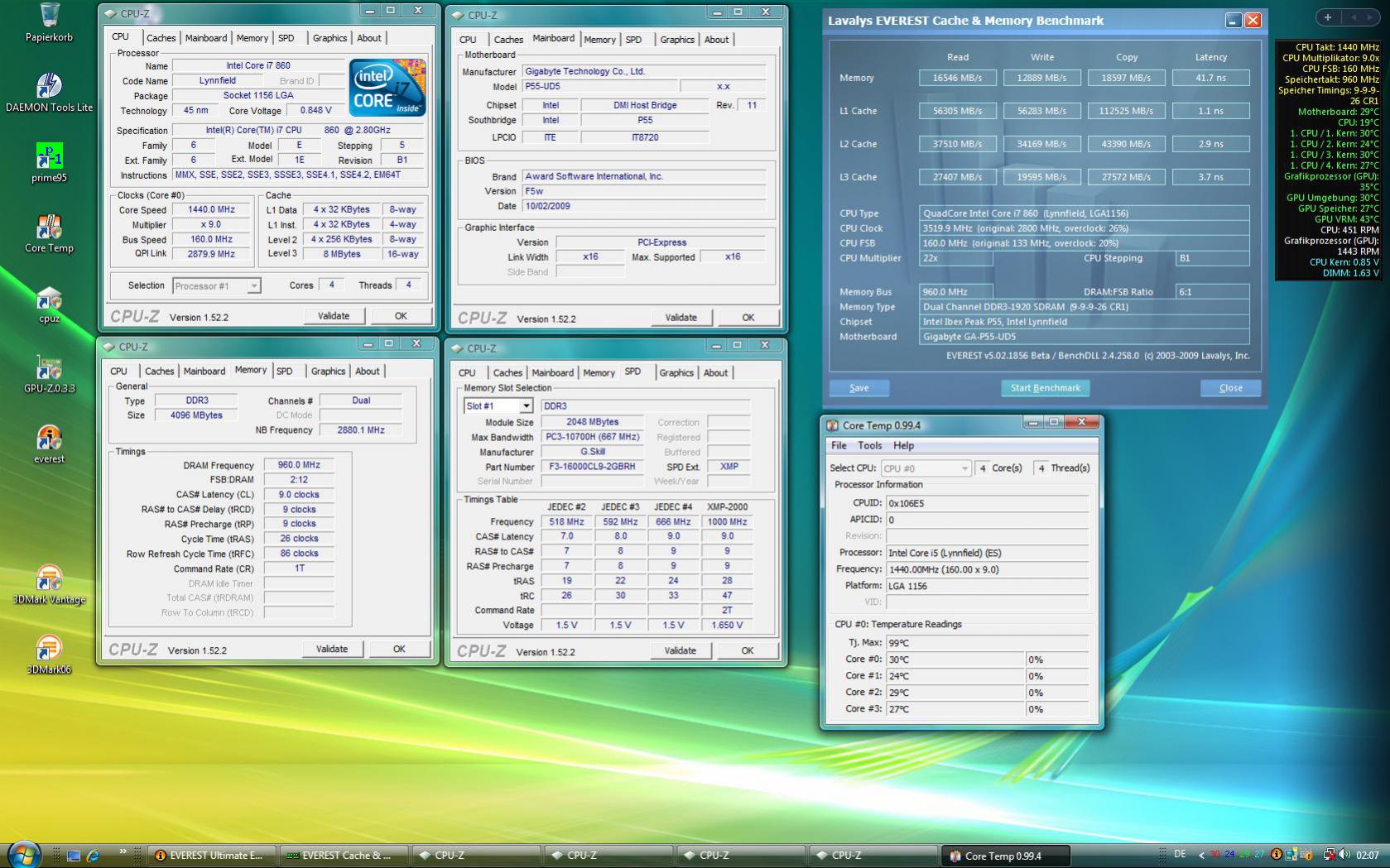The width and height of the screenshot is (1390, 868).
Task: Open the prime95 desktop shortcut
Action: pos(49,157)
